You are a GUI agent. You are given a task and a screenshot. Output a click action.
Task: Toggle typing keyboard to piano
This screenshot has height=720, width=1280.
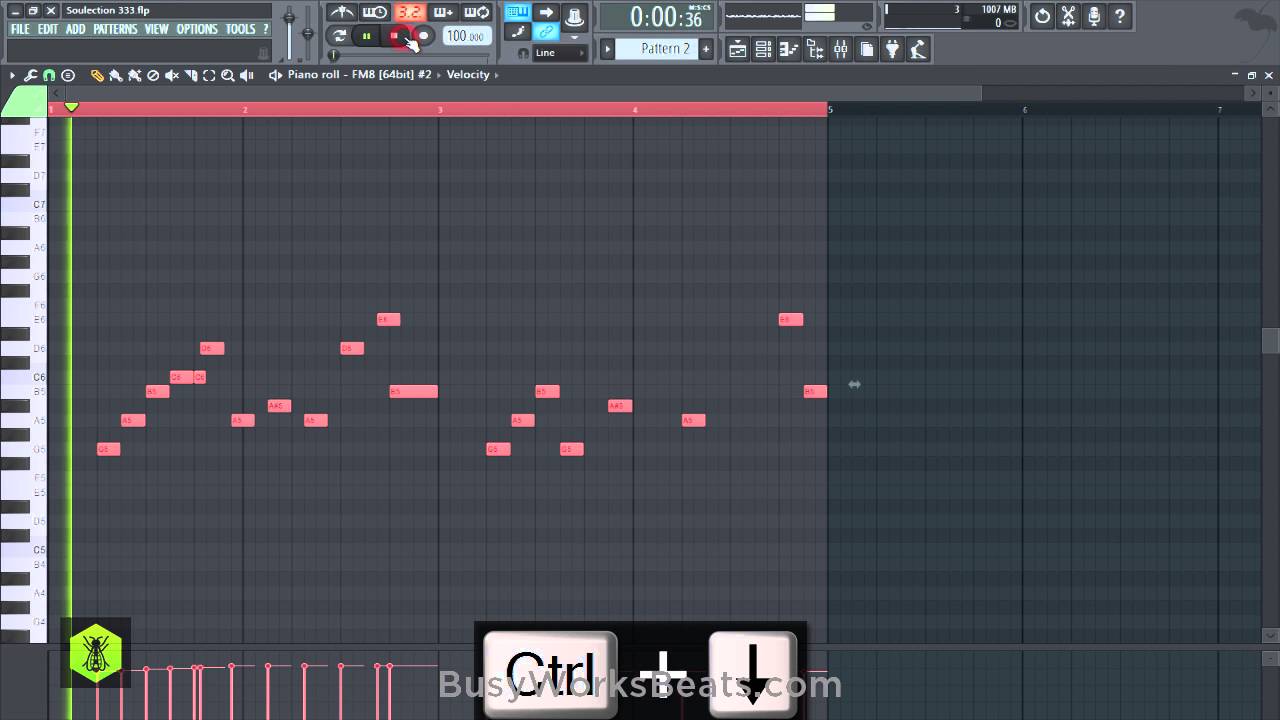pos(517,12)
